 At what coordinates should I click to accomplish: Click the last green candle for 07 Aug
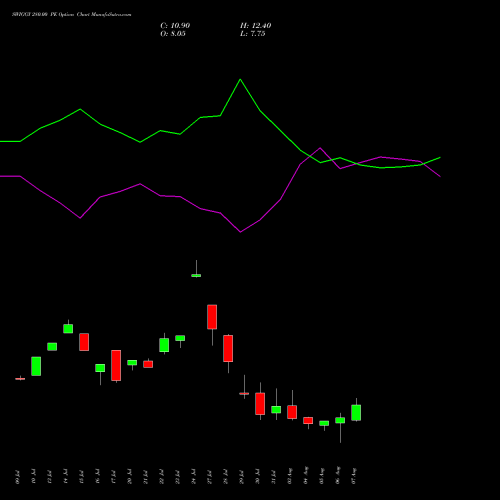coord(356,413)
